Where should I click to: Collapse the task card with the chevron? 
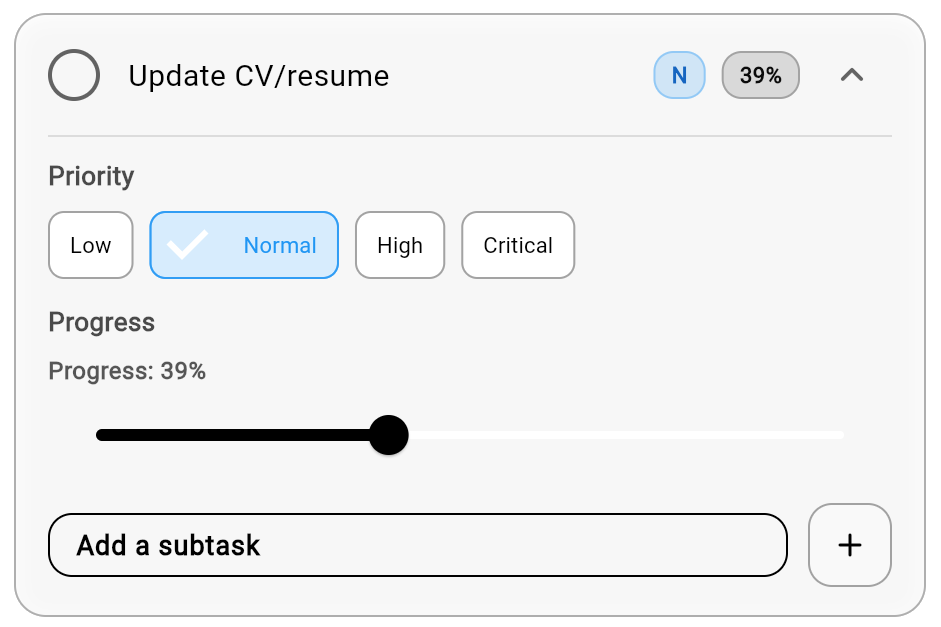[852, 75]
